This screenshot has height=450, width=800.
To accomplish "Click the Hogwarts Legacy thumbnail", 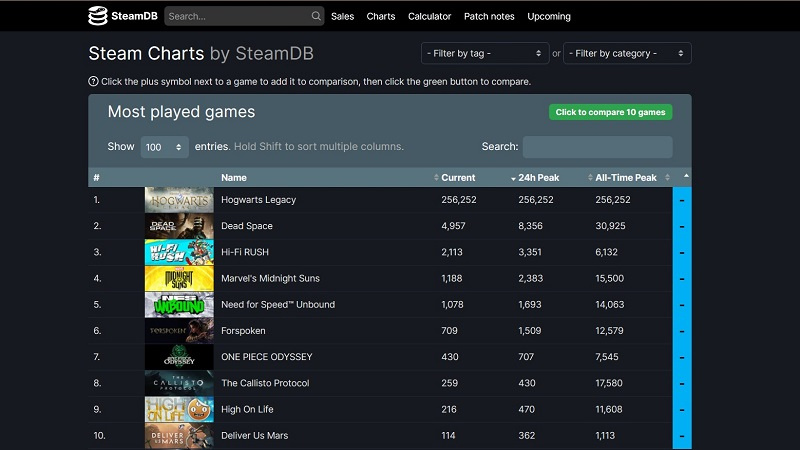I will click(x=179, y=200).
